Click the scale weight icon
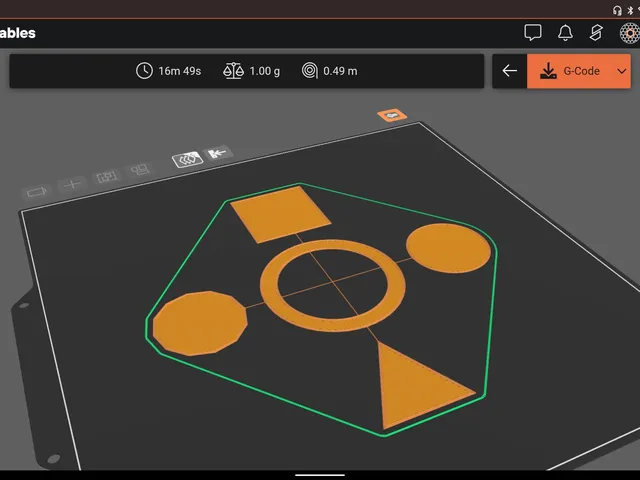640x480 pixels. pos(233,71)
